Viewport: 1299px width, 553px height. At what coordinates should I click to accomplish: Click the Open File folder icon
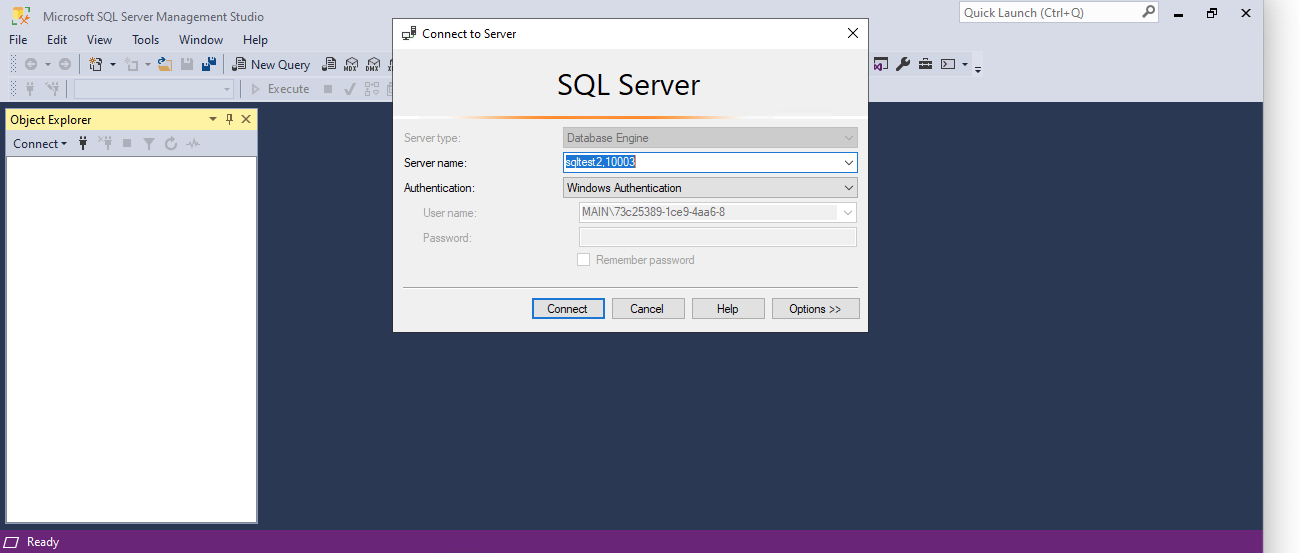point(165,64)
